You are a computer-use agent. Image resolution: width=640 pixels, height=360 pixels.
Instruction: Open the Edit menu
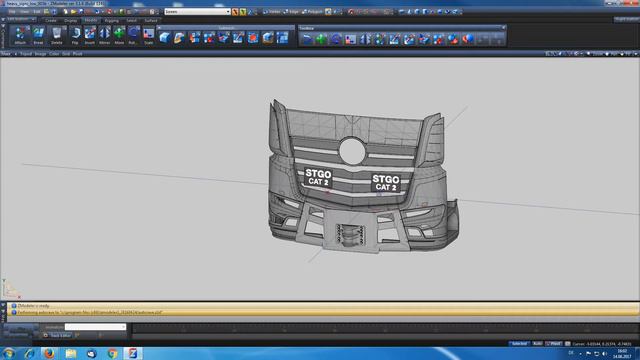[x=36, y=12]
